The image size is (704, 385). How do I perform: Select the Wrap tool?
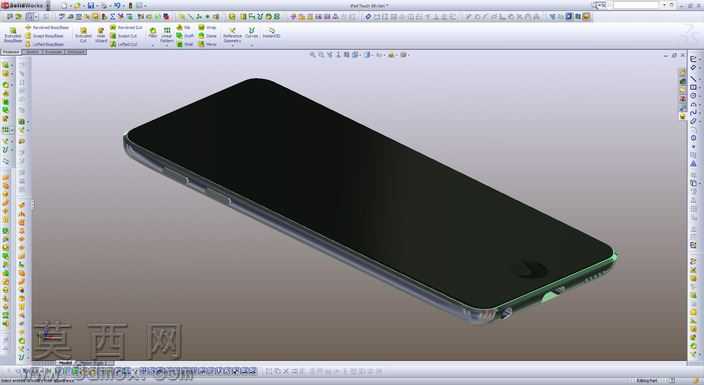coord(207,27)
